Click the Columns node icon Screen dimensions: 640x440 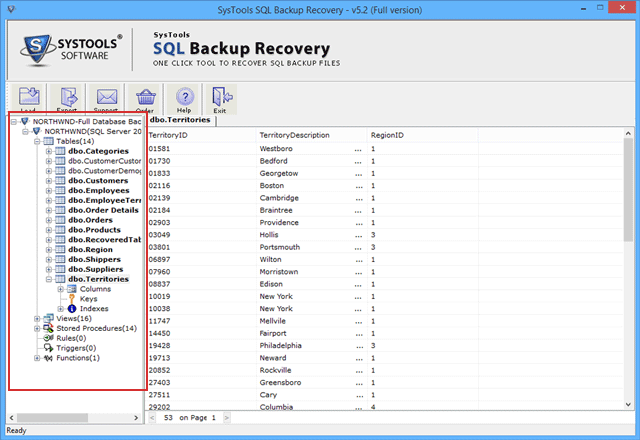click(72, 289)
